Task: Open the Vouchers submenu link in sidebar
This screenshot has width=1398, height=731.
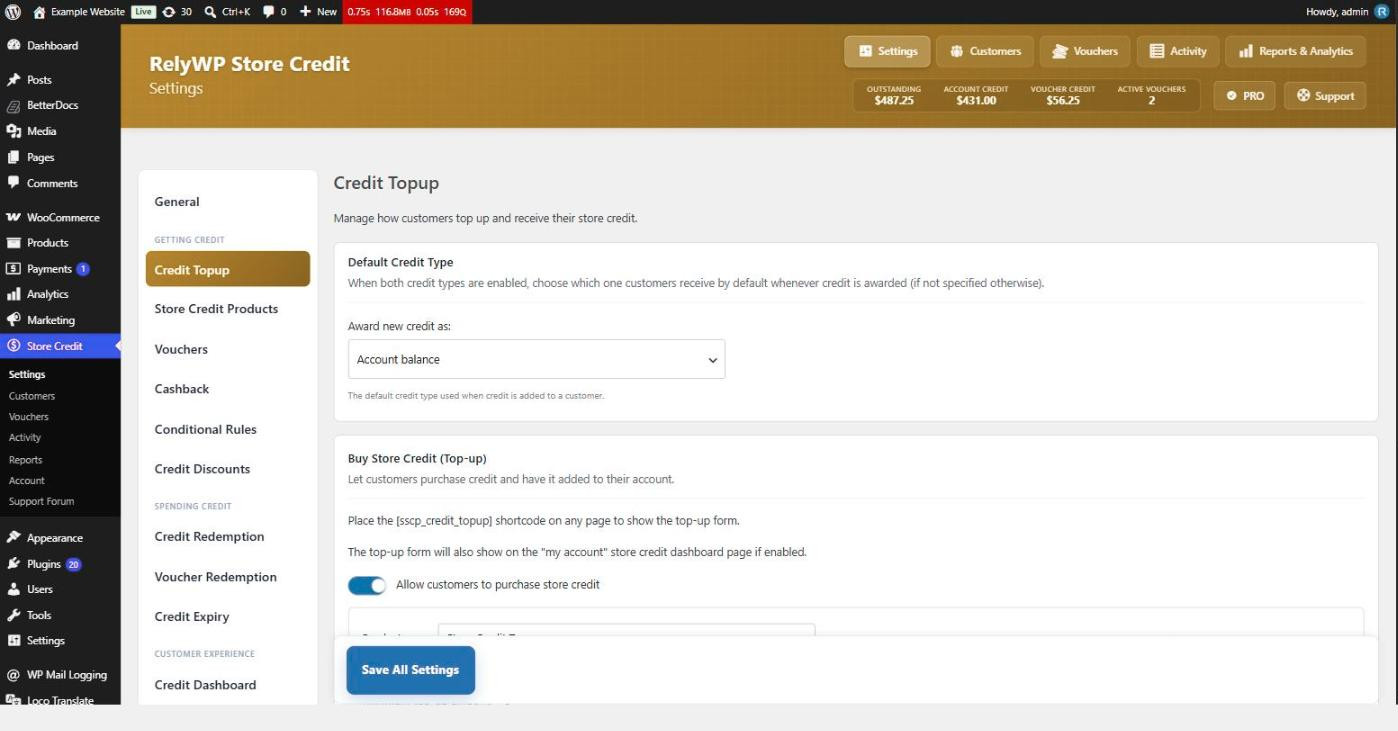Action: (x=29, y=417)
